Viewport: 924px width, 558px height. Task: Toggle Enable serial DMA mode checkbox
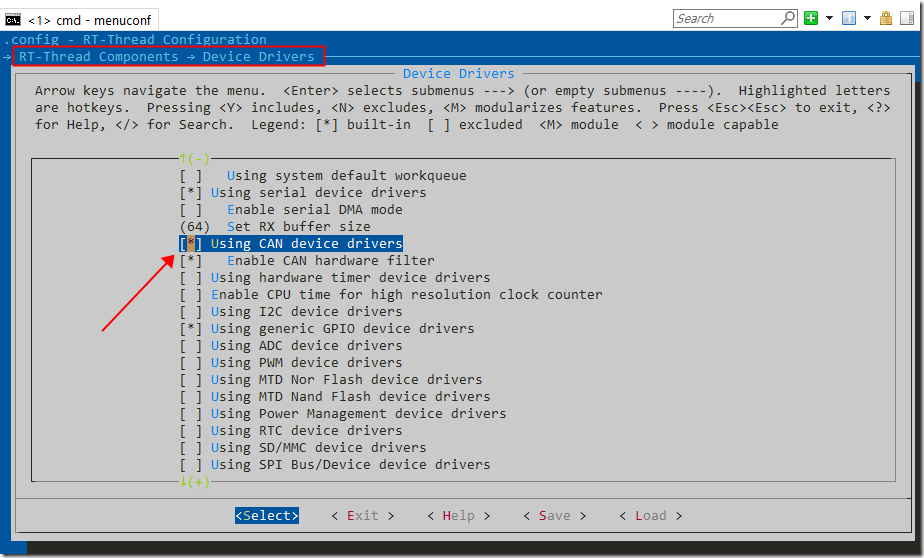pos(190,210)
